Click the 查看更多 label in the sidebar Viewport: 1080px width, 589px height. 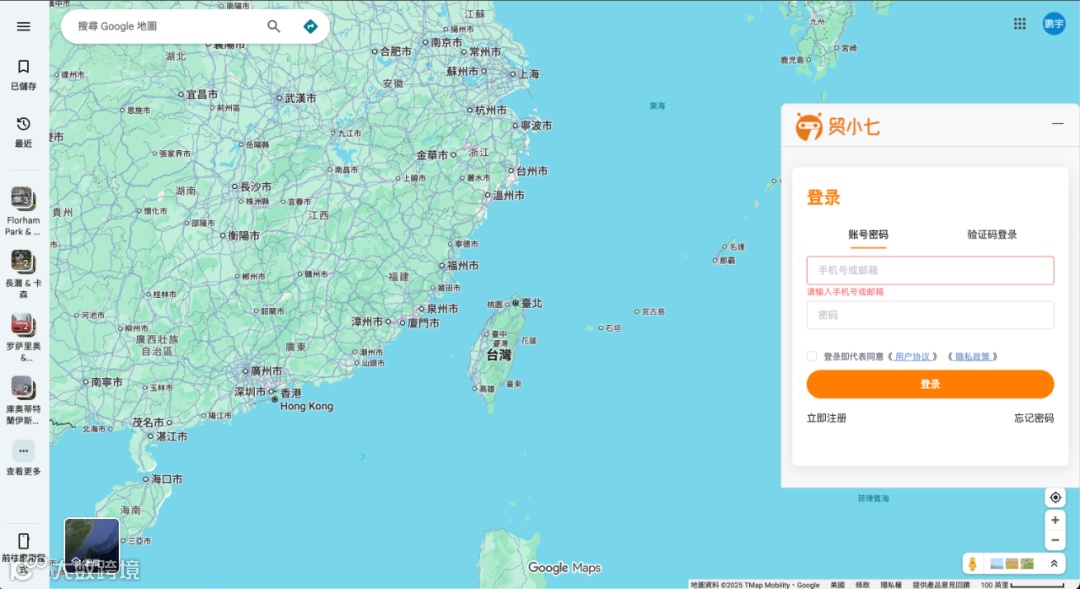click(23, 471)
